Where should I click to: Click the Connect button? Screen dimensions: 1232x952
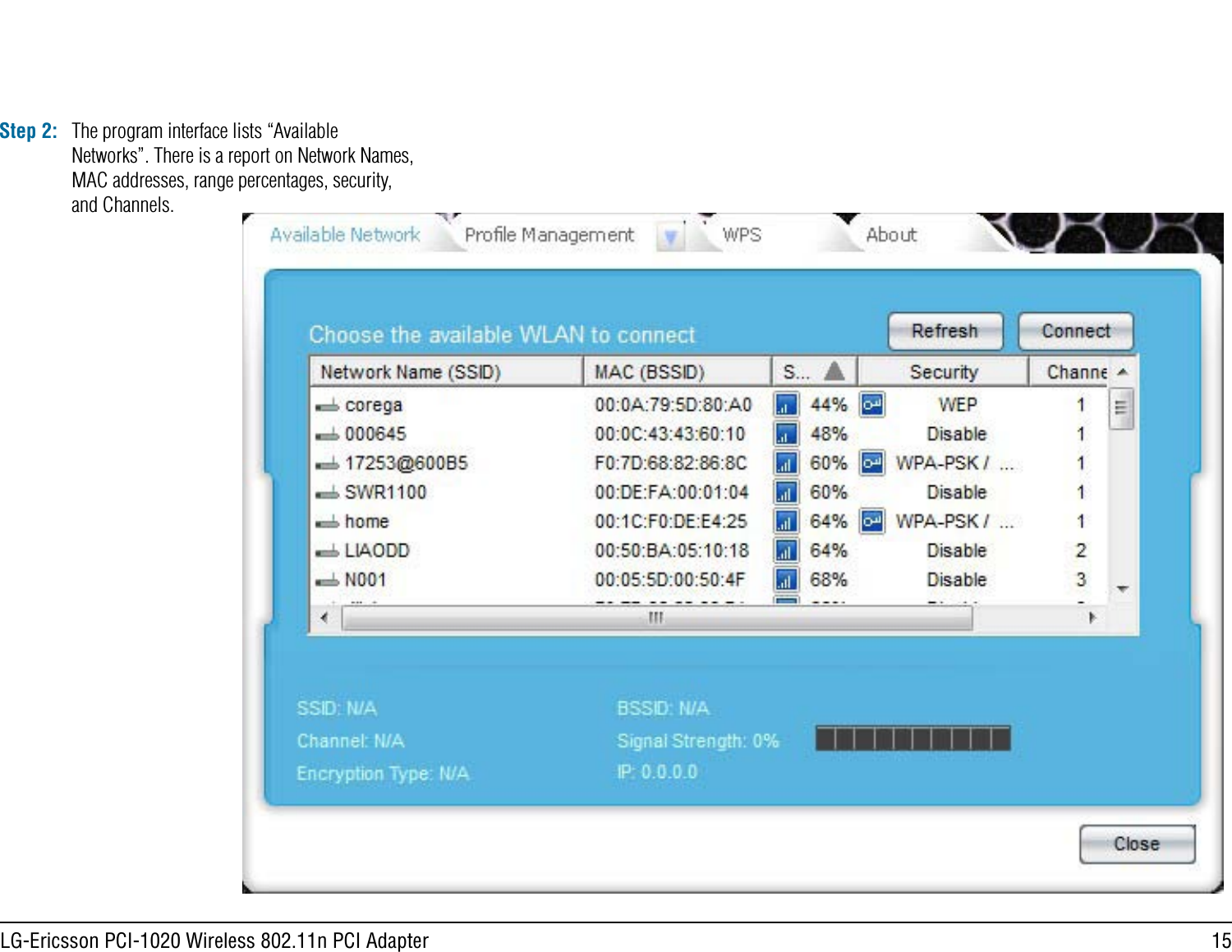click(x=1076, y=331)
